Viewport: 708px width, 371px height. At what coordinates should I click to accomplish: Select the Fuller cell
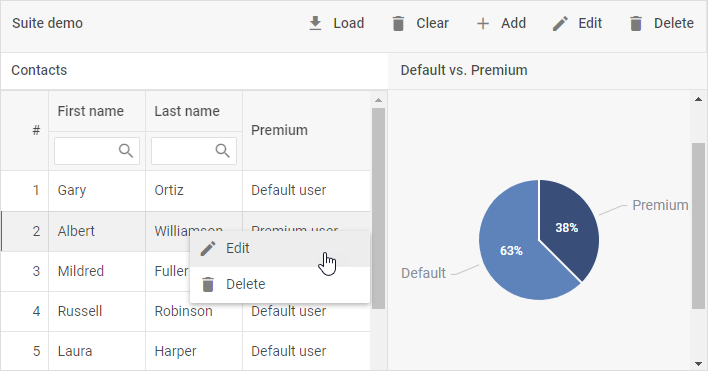tap(171, 271)
